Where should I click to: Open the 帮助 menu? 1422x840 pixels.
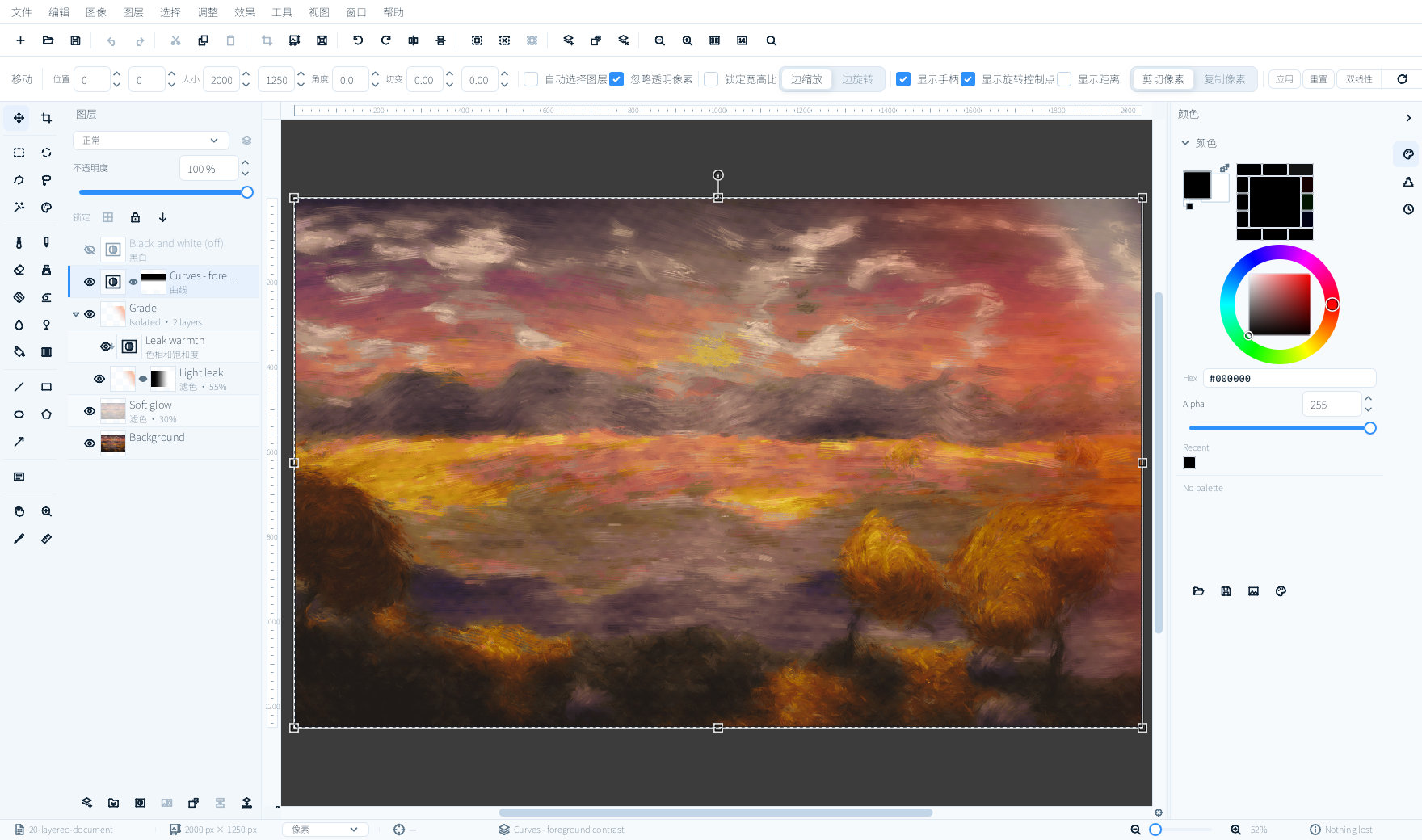coord(393,12)
